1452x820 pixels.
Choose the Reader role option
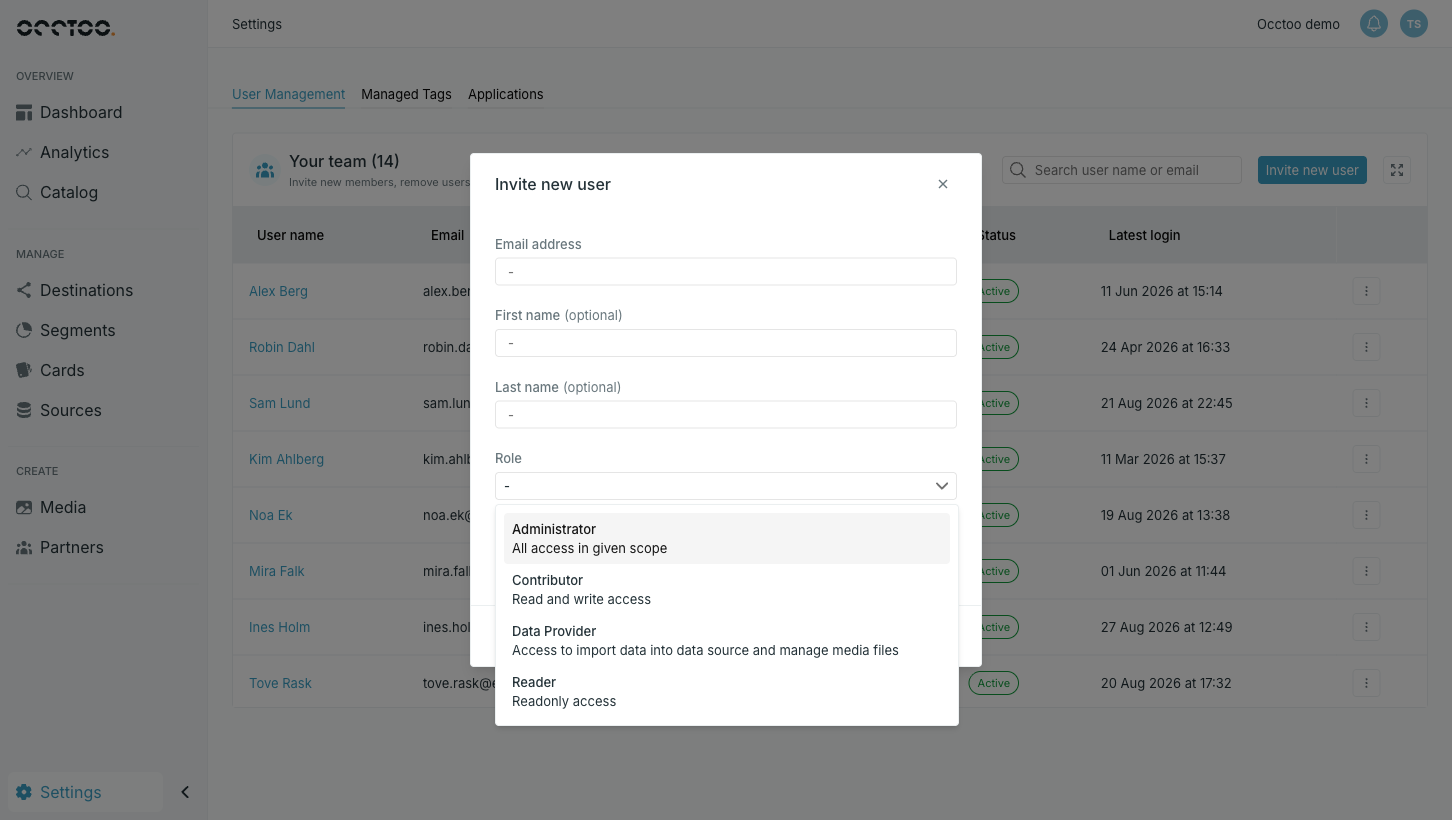point(727,691)
